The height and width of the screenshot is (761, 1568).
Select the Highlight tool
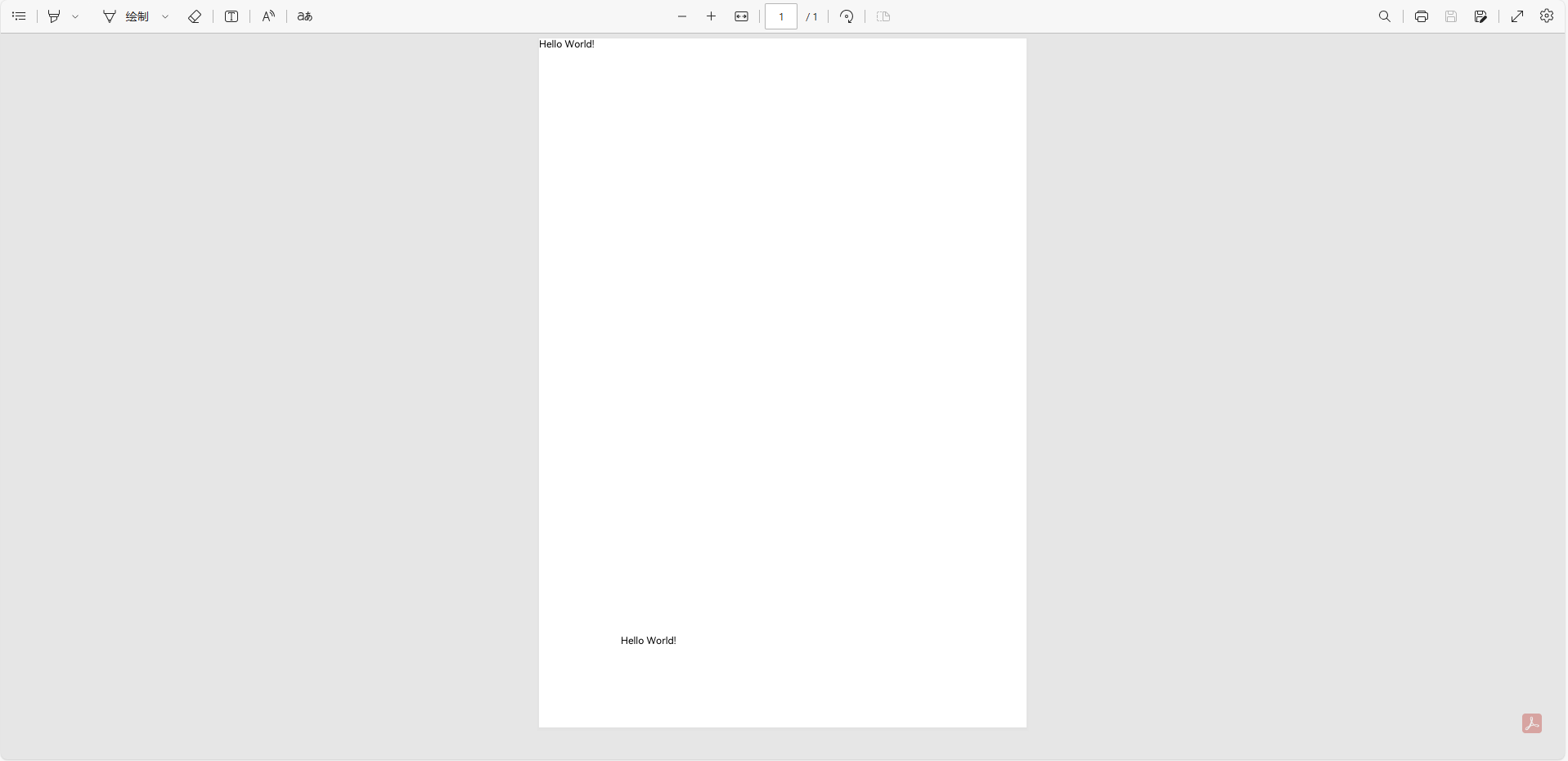point(54,16)
